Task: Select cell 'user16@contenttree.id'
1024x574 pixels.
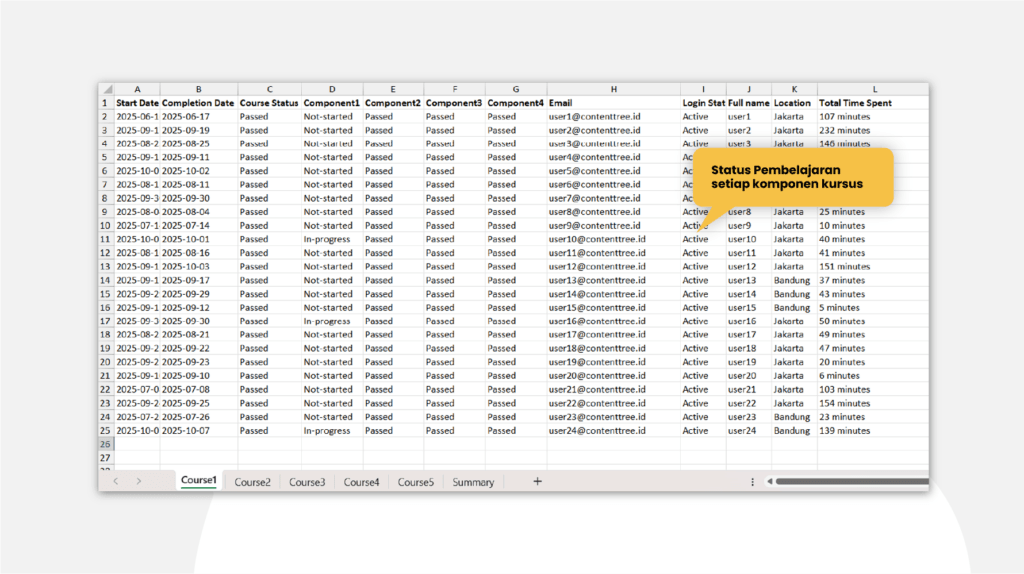Action: (613, 321)
